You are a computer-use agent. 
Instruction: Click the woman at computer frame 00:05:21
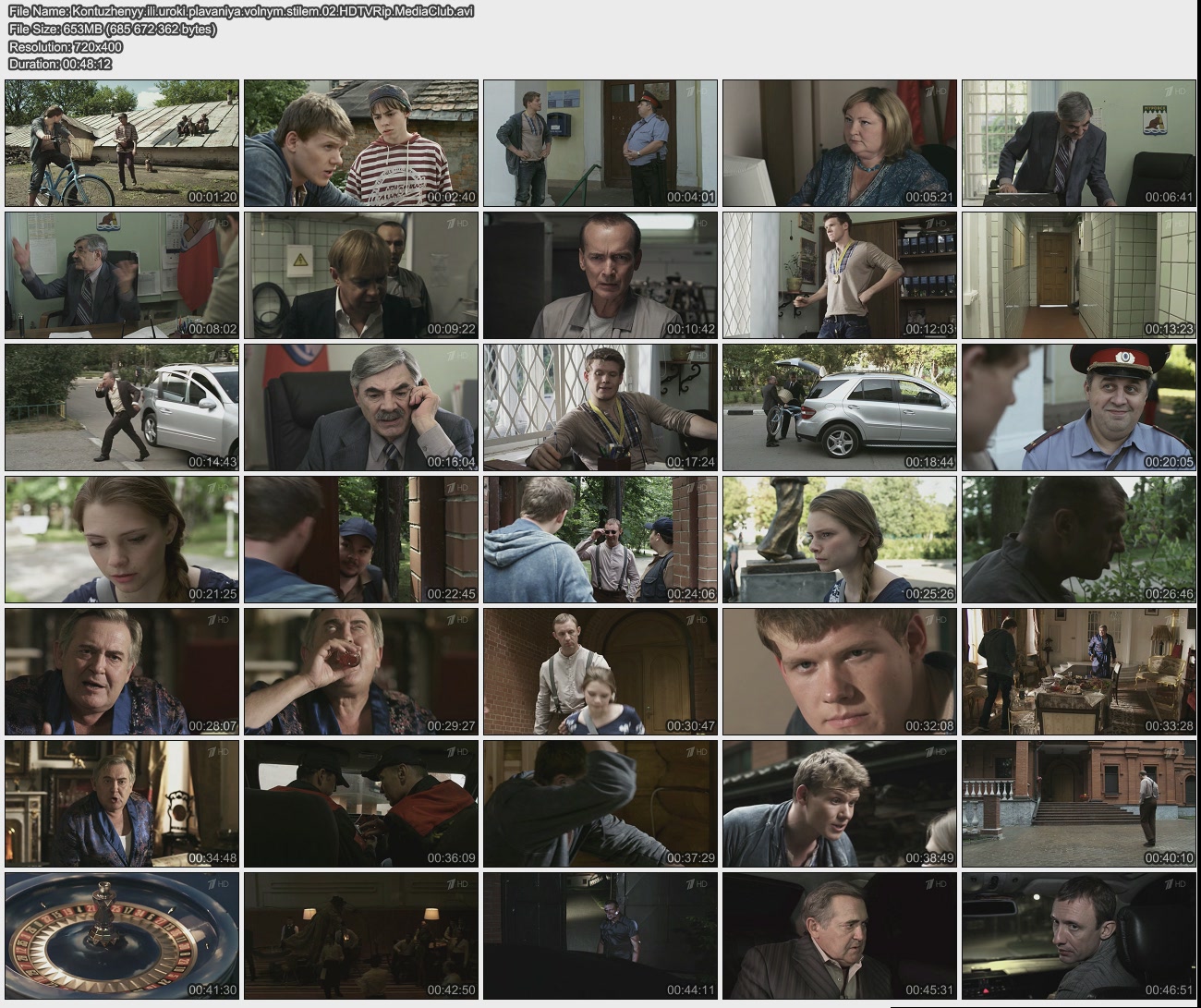pos(840,143)
